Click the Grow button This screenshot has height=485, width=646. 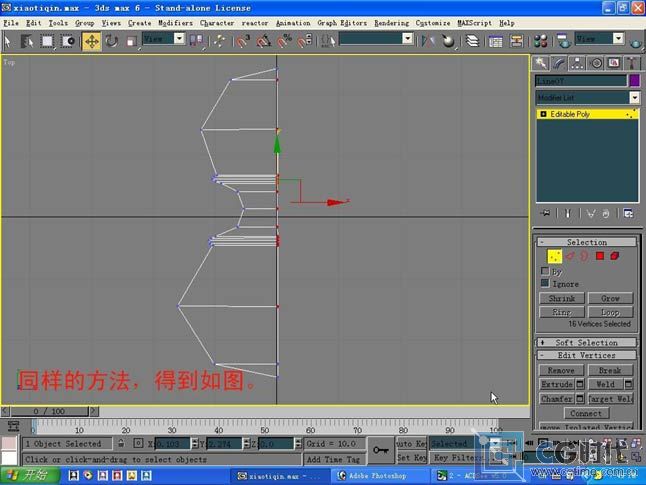610,298
